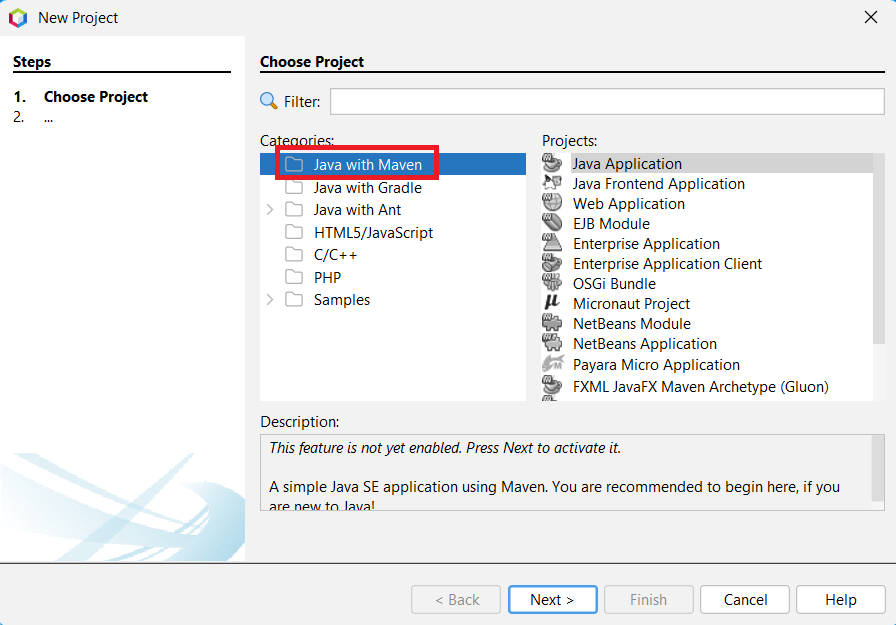This screenshot has width=896, height=625.
Task: Click the EJB Module bean icon
Action: pyautogui.click(x=552, y=223)
